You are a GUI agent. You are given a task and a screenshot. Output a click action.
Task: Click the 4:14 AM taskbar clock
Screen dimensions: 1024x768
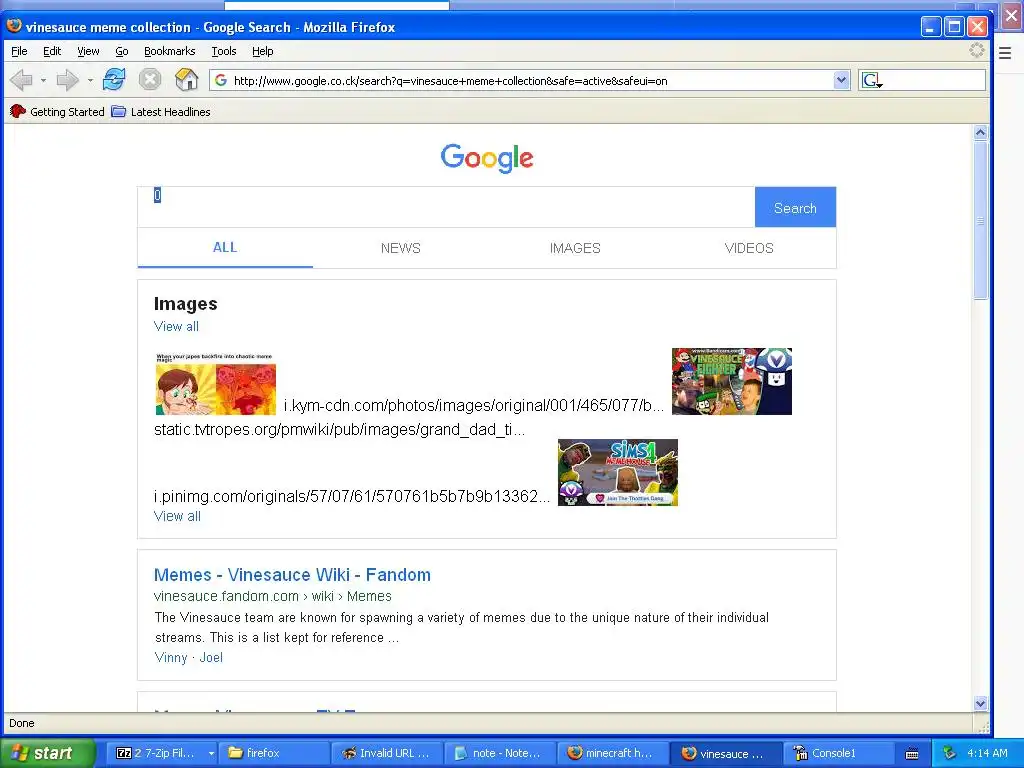(x=987, y=753)
